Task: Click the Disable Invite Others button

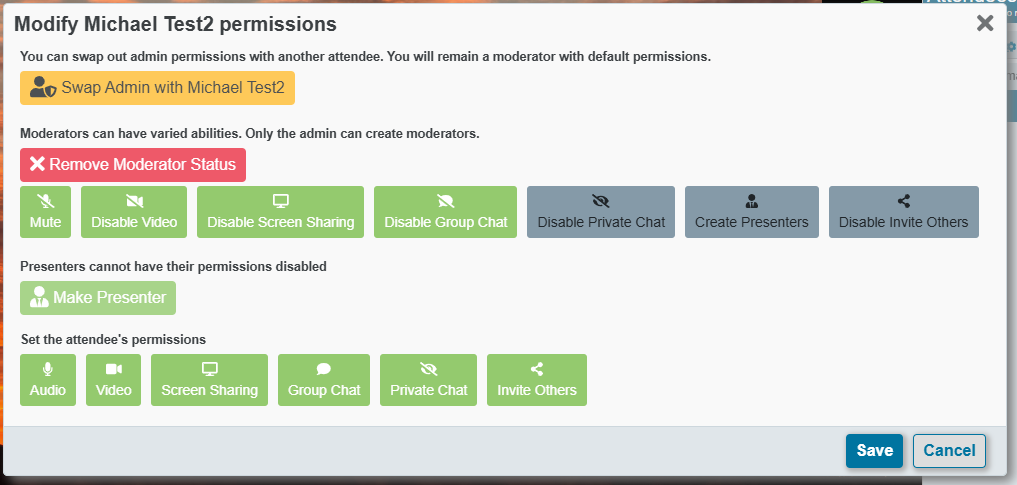Action: tap(903, 212)
